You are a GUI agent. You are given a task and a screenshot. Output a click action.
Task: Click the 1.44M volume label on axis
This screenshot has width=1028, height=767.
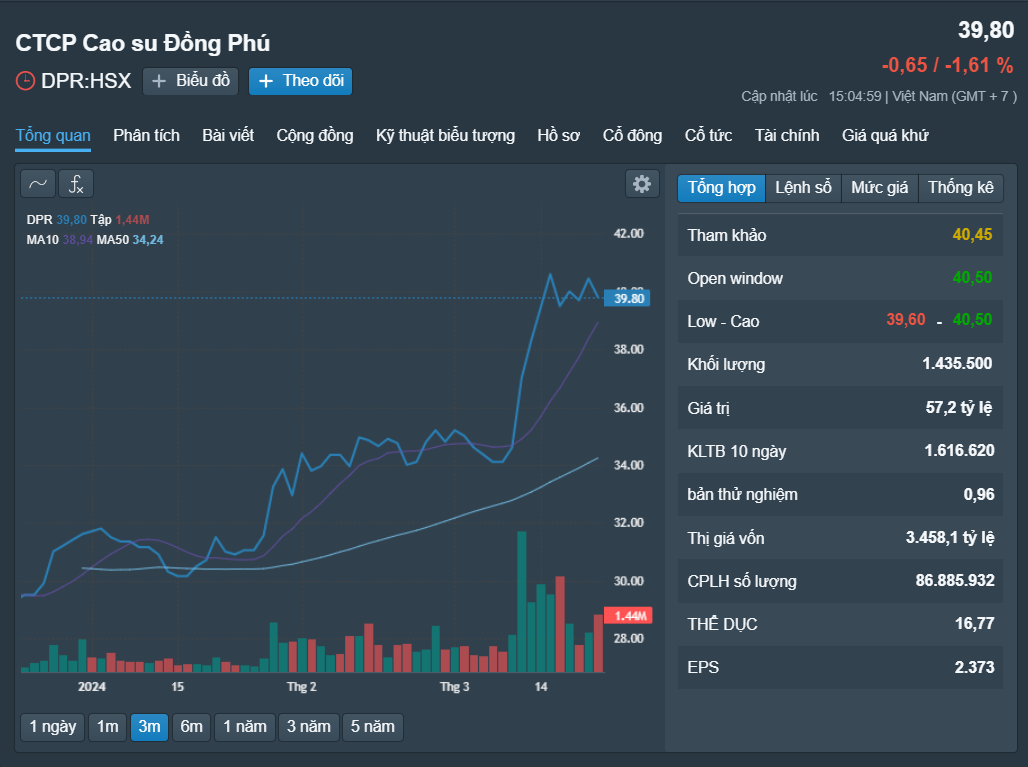[x=628, y=616]
